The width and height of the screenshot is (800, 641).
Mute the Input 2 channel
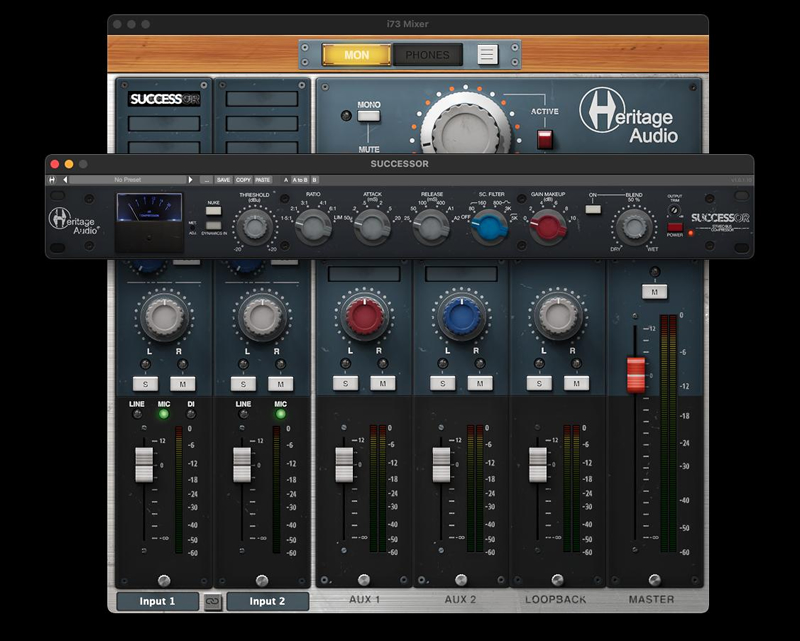281,384
